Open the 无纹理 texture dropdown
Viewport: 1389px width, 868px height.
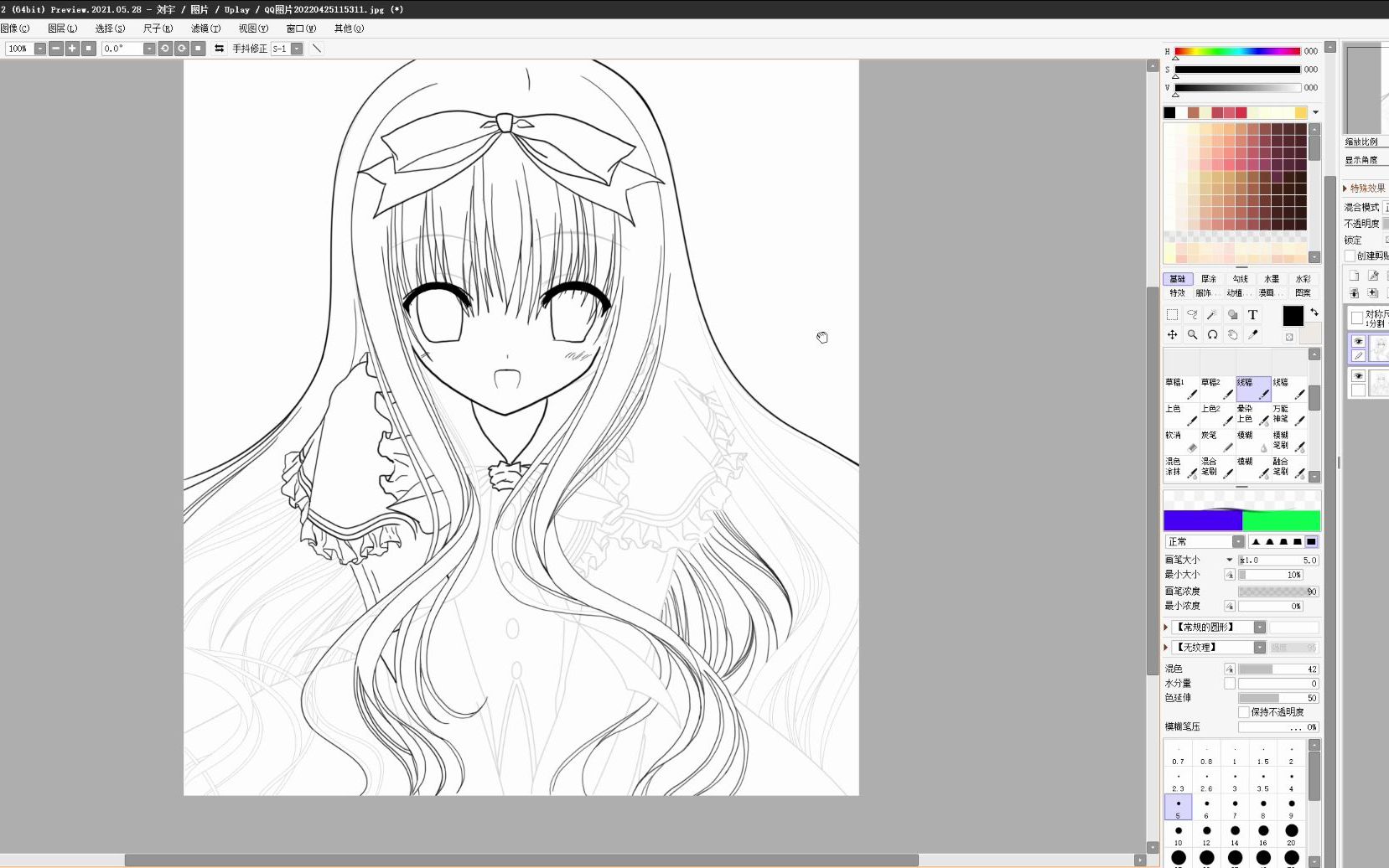click(x=1260, y=648)
